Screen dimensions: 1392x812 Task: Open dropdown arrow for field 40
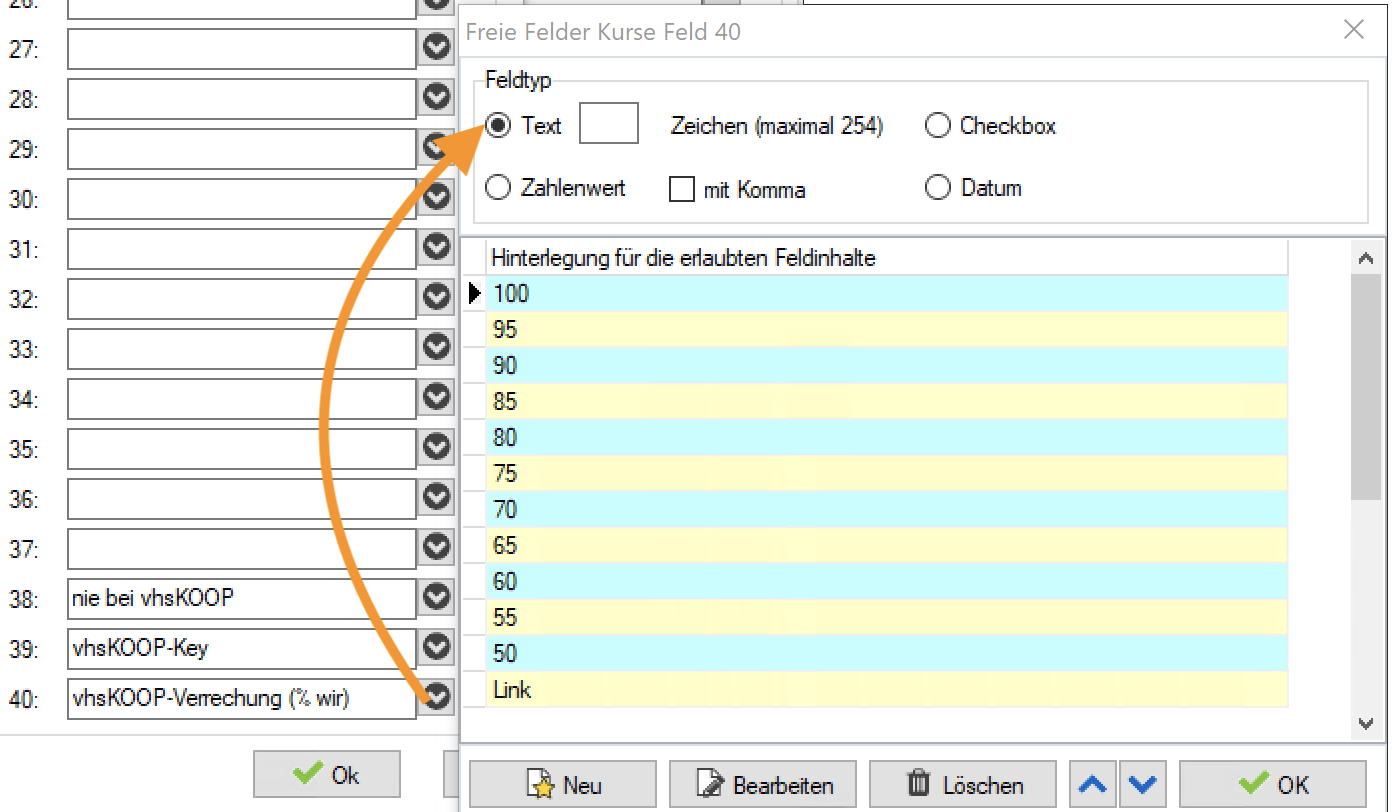437,696
